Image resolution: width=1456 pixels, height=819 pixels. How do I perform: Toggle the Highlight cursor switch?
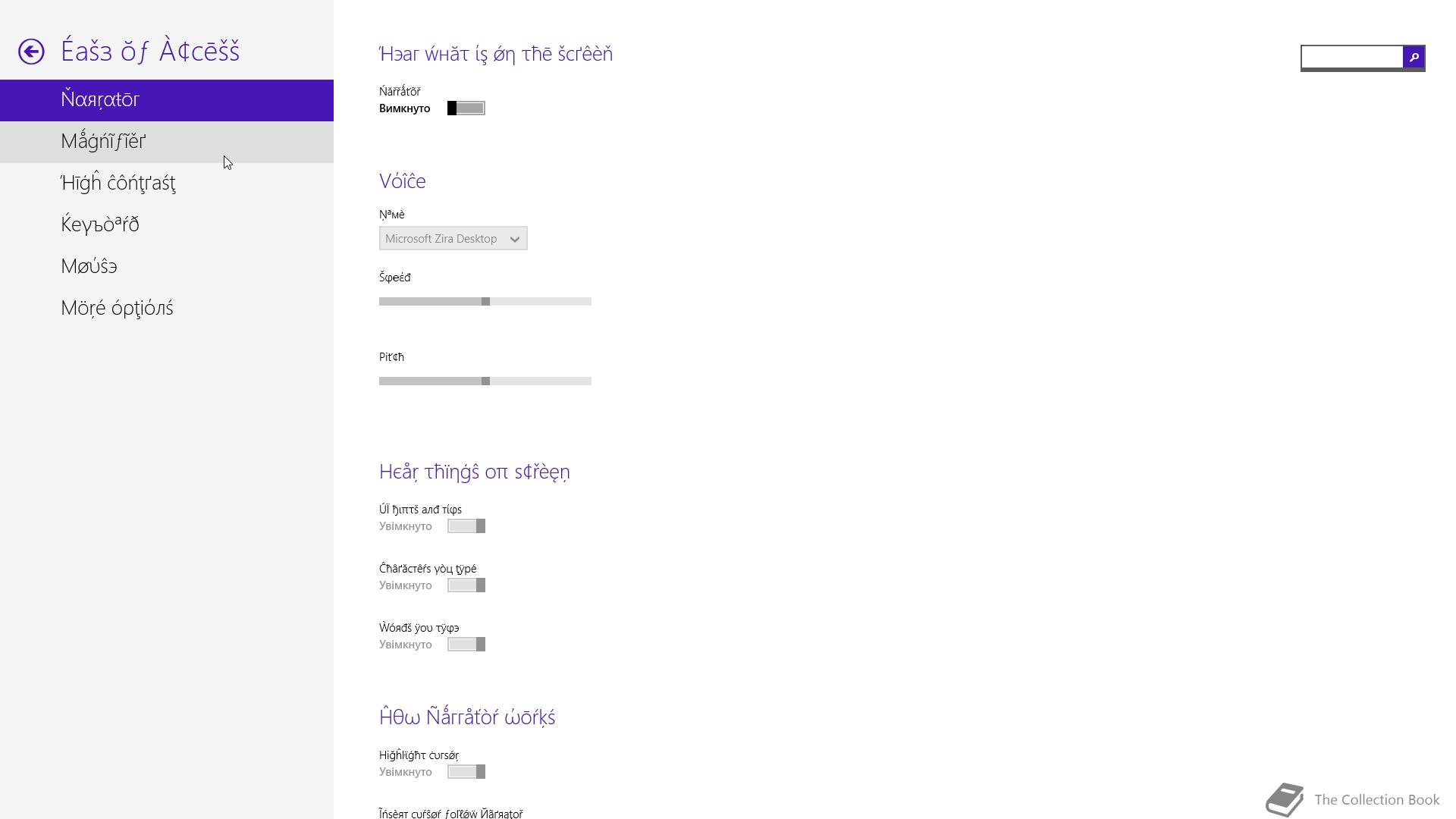tap(466, 772)
